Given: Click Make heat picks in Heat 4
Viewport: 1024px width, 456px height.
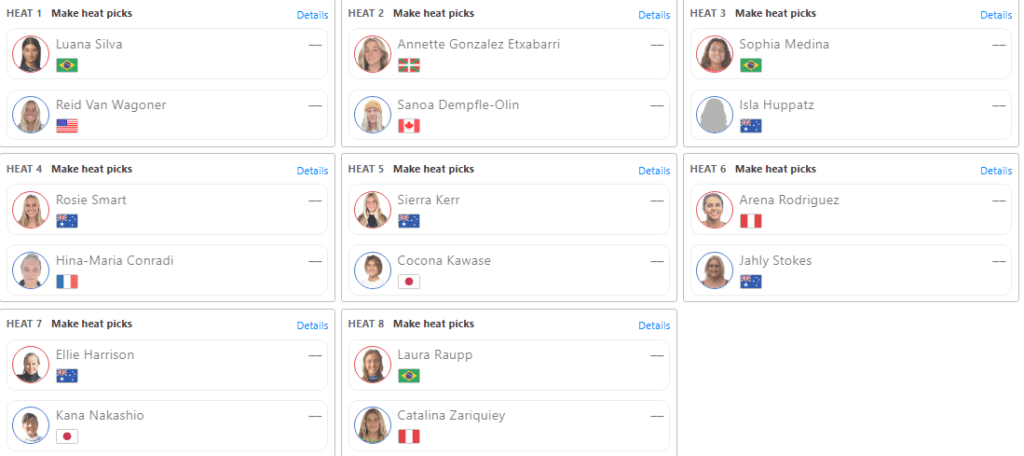Looking at the screenshot, I should click(x=92, y=169).
